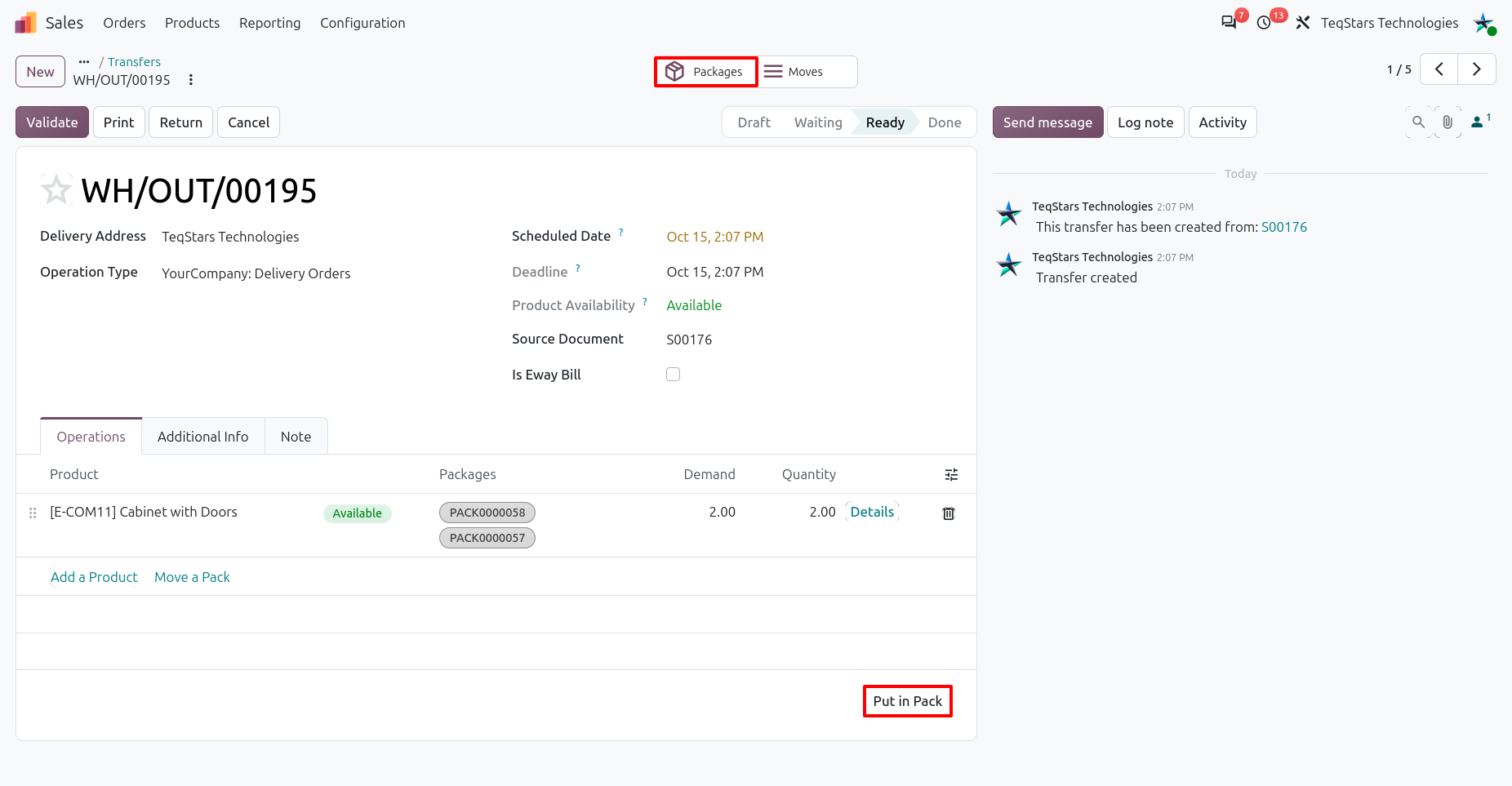
Task: Click Move a Pack link
Action: (x=192, y=577)
